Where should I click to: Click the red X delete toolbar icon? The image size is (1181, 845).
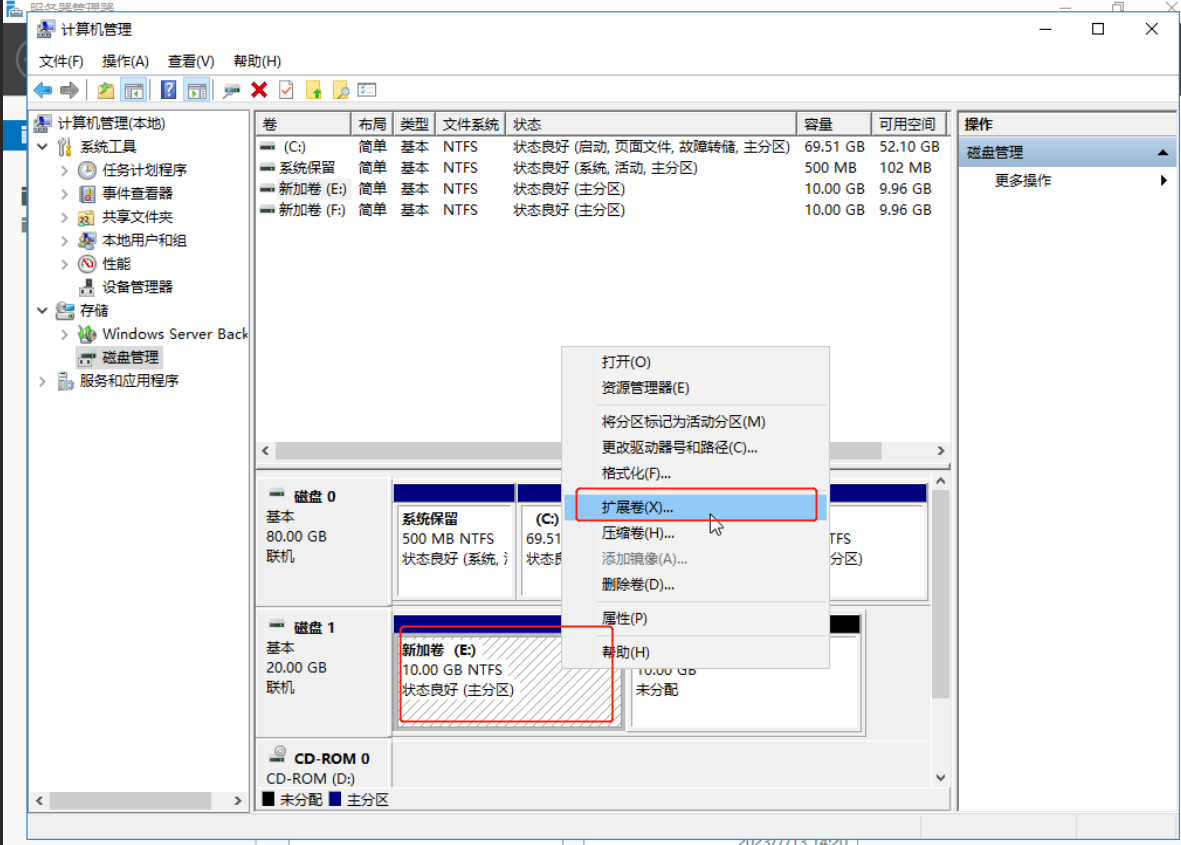point(259,90)
